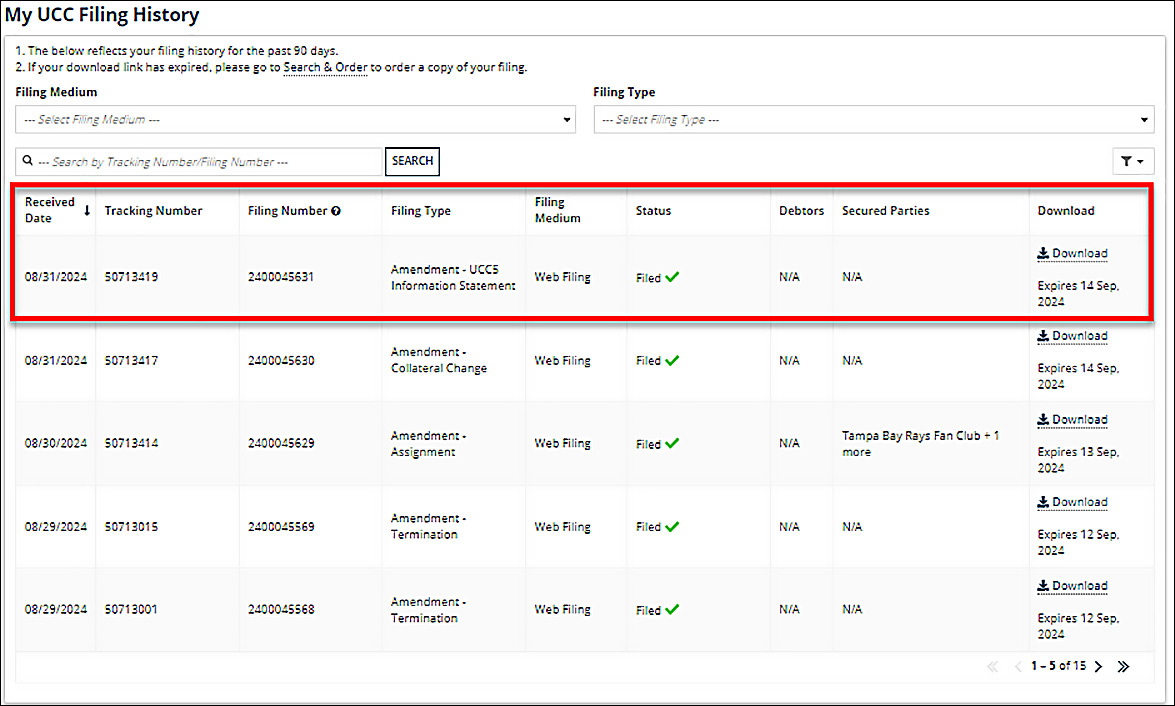Download filing with tracking number 50713015
1175x706 pixels.
(x=1072, y=502)
